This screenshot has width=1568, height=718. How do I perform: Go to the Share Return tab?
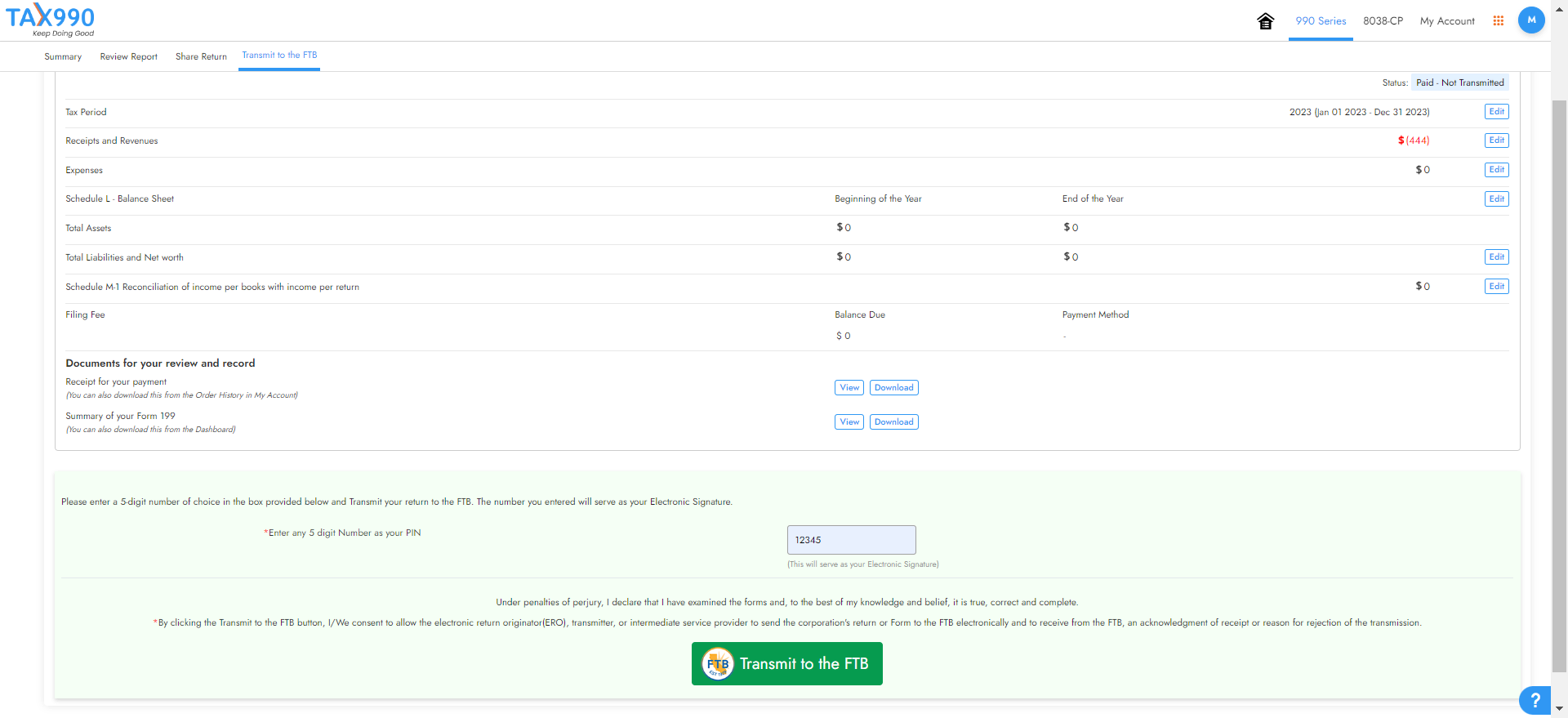click(x=201, y=57)
